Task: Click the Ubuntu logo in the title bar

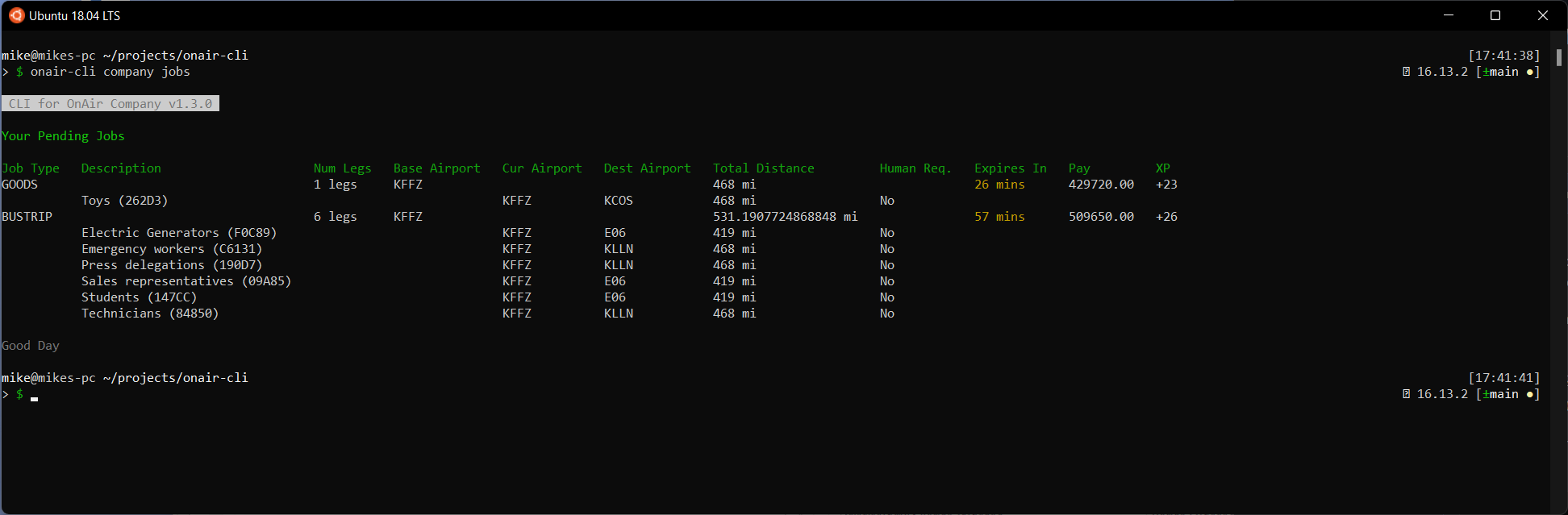Action: pos(16,15)
